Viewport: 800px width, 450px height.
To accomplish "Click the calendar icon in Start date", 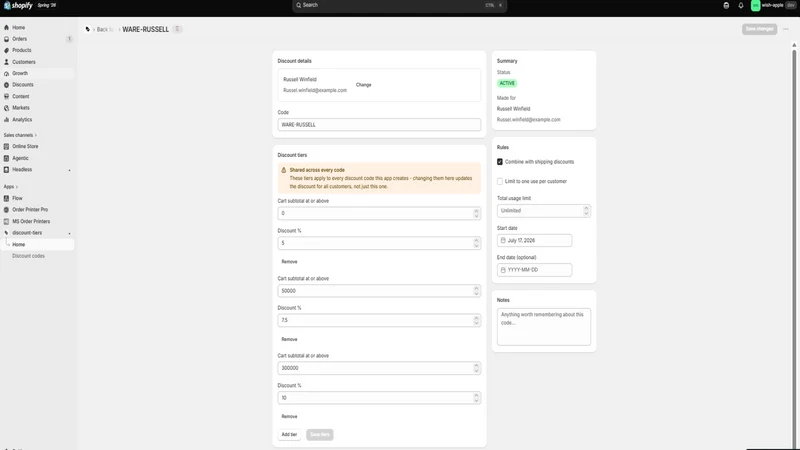I will coord(503,240).
